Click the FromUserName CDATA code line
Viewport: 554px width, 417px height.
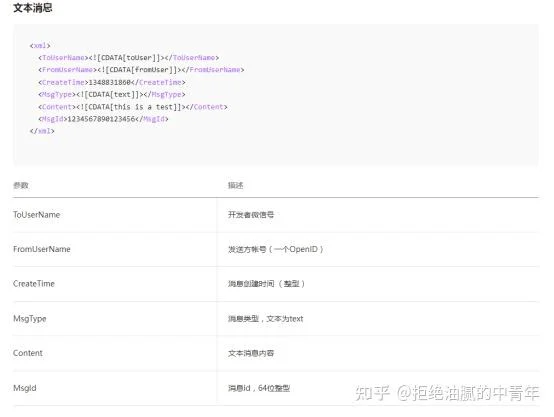coord(141,70)
